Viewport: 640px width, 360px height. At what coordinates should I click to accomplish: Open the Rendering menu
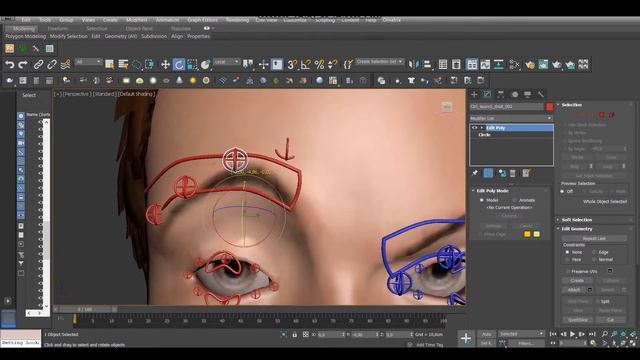[x=237, y=20]
